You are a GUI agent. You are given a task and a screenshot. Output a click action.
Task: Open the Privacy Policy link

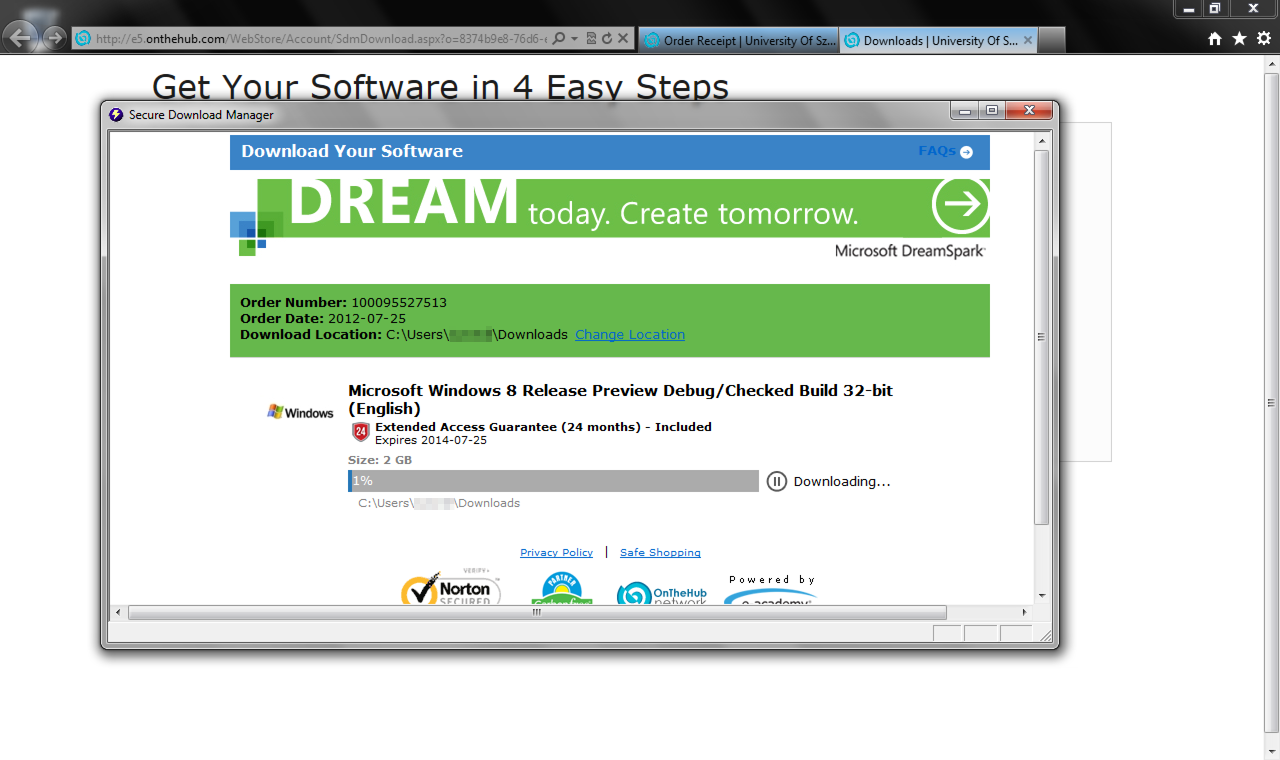(556, 553)
